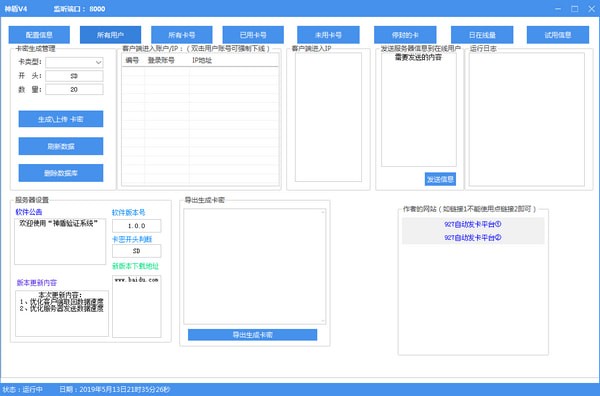Open the 配置信息 tab button
Screen dimensions: 600x396
coord(39,35)
